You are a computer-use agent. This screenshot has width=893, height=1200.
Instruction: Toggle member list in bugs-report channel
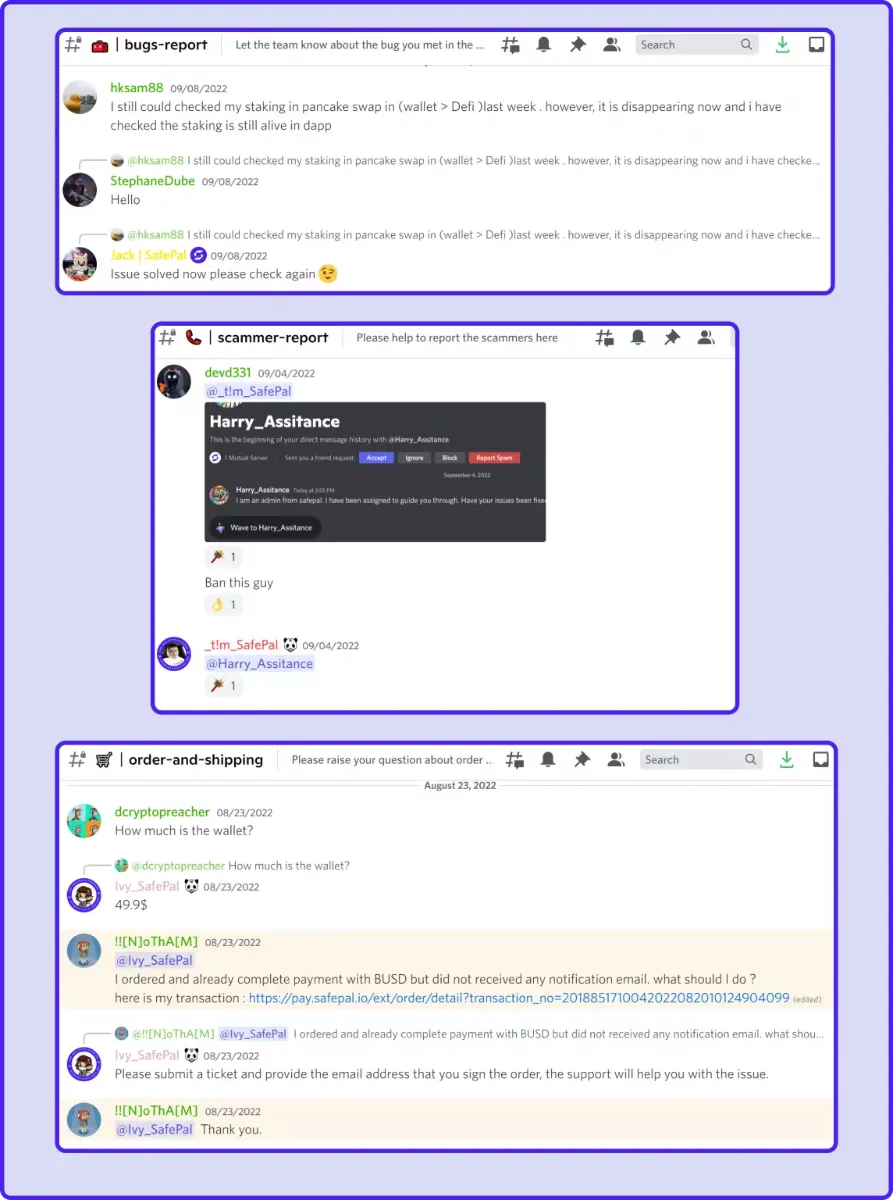(612, 45)
